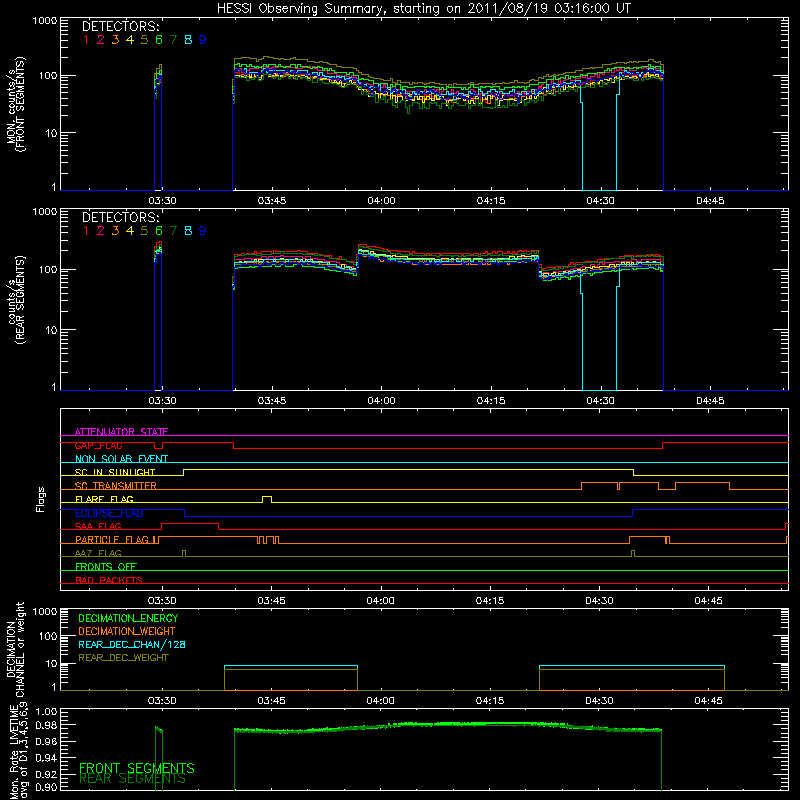Click the 03:30 tick under front segments plot
800x800 pixels.
click(162, 201)
